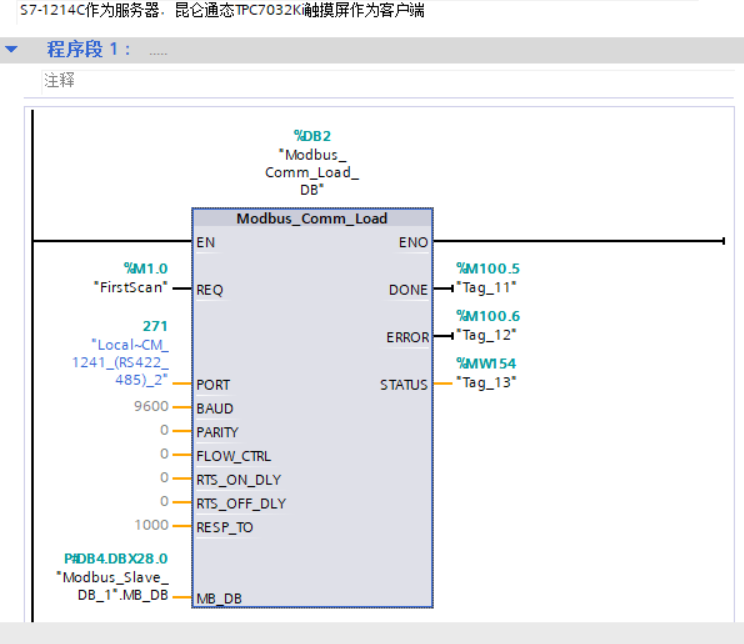Click the 注释 comment field
The height and width of the screenshot is (644, 744).
tap(60, 81)
